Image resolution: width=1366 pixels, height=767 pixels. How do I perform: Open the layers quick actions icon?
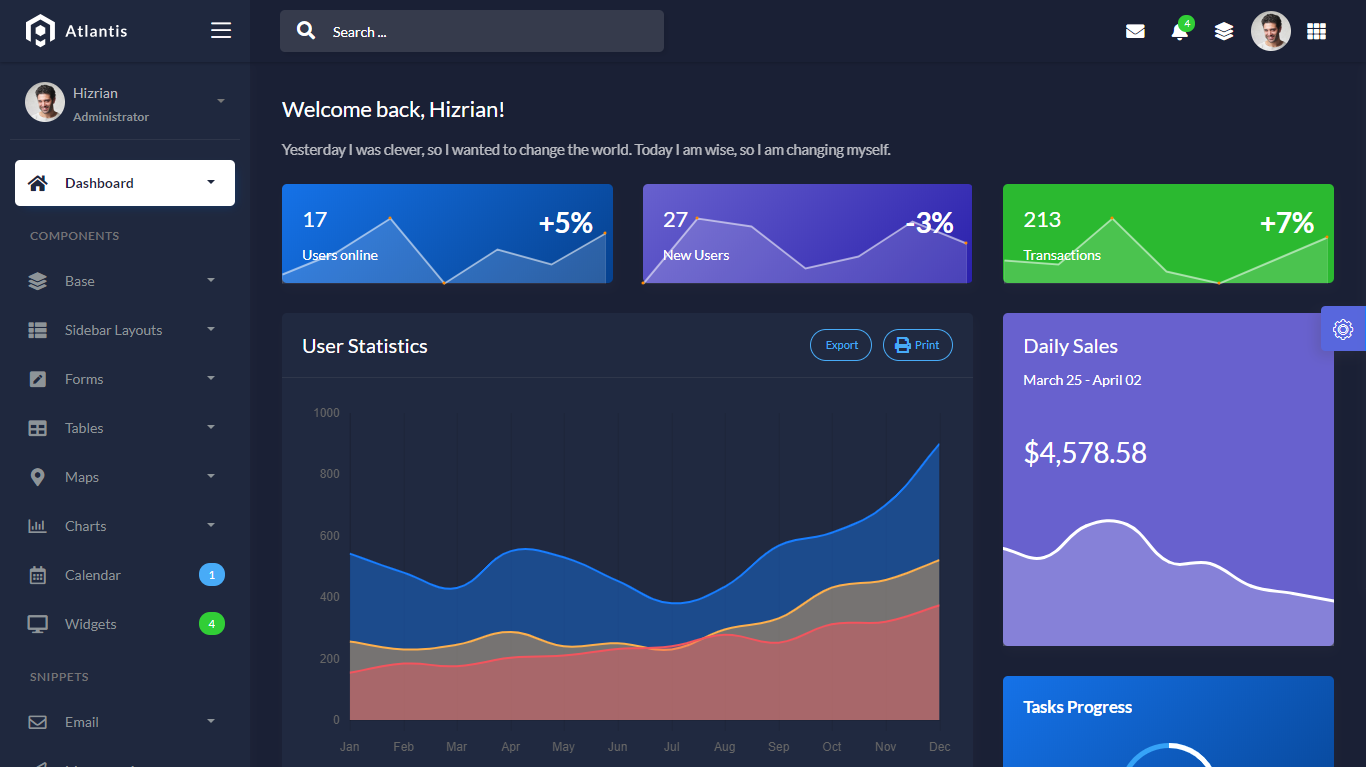[1224, 31]
